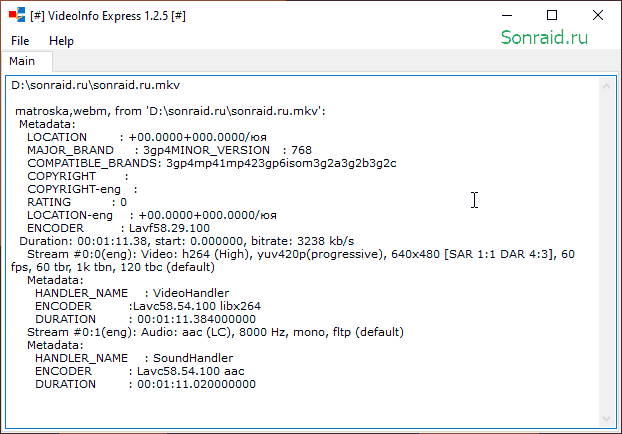
Task: Click the first LOCATION +00.0000 line
Action: coord(147,137)
